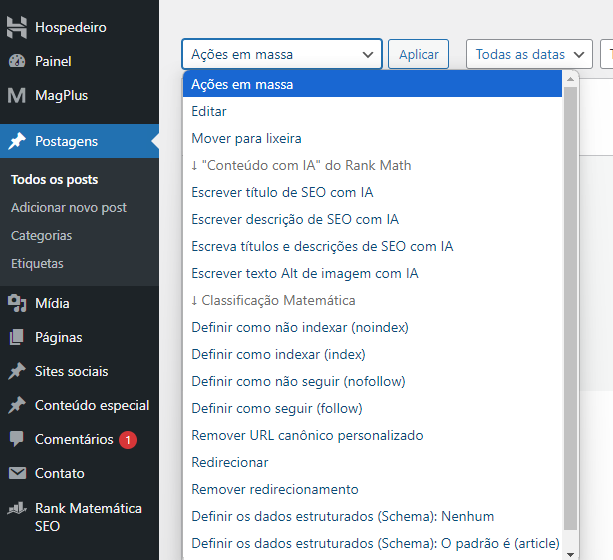The width and height of the screenshot is (613, 560).
Task: Open Adicionar novo post link
Action: [x=68, y=208]
